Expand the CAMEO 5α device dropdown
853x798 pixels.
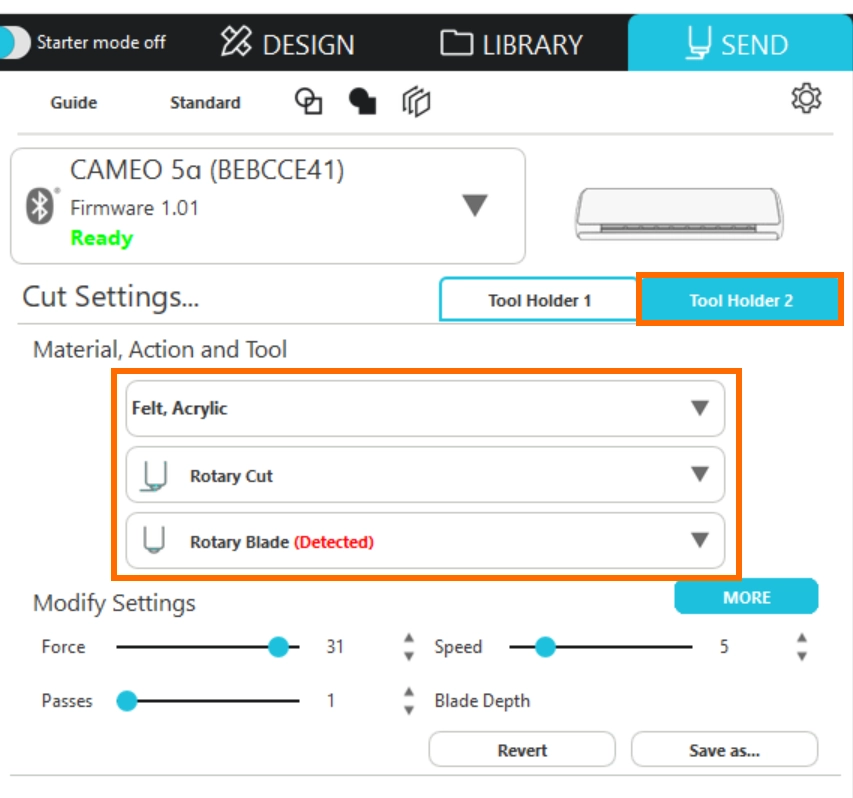(474, 206)
